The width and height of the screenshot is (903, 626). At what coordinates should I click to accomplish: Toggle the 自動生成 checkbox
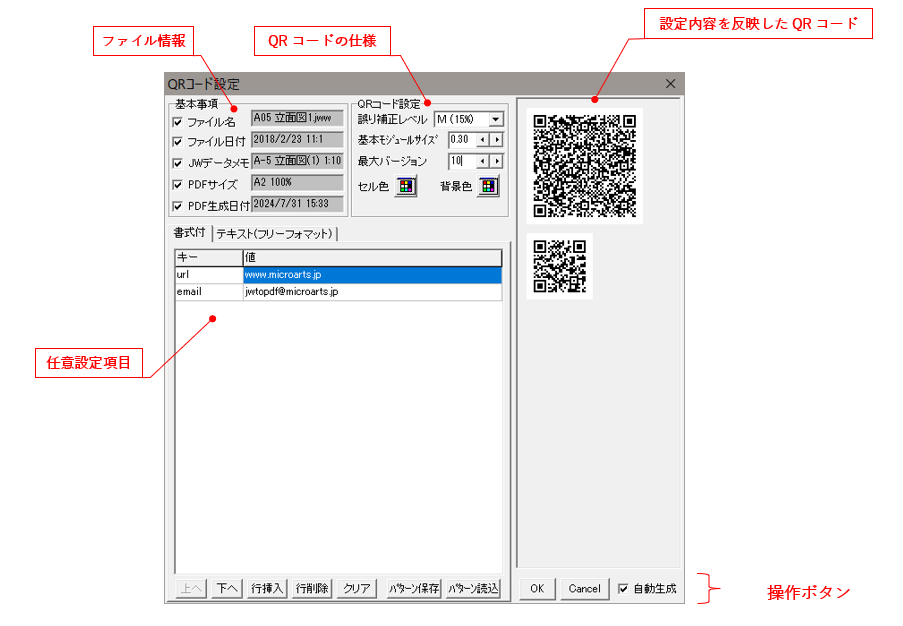tap(625, 589)
